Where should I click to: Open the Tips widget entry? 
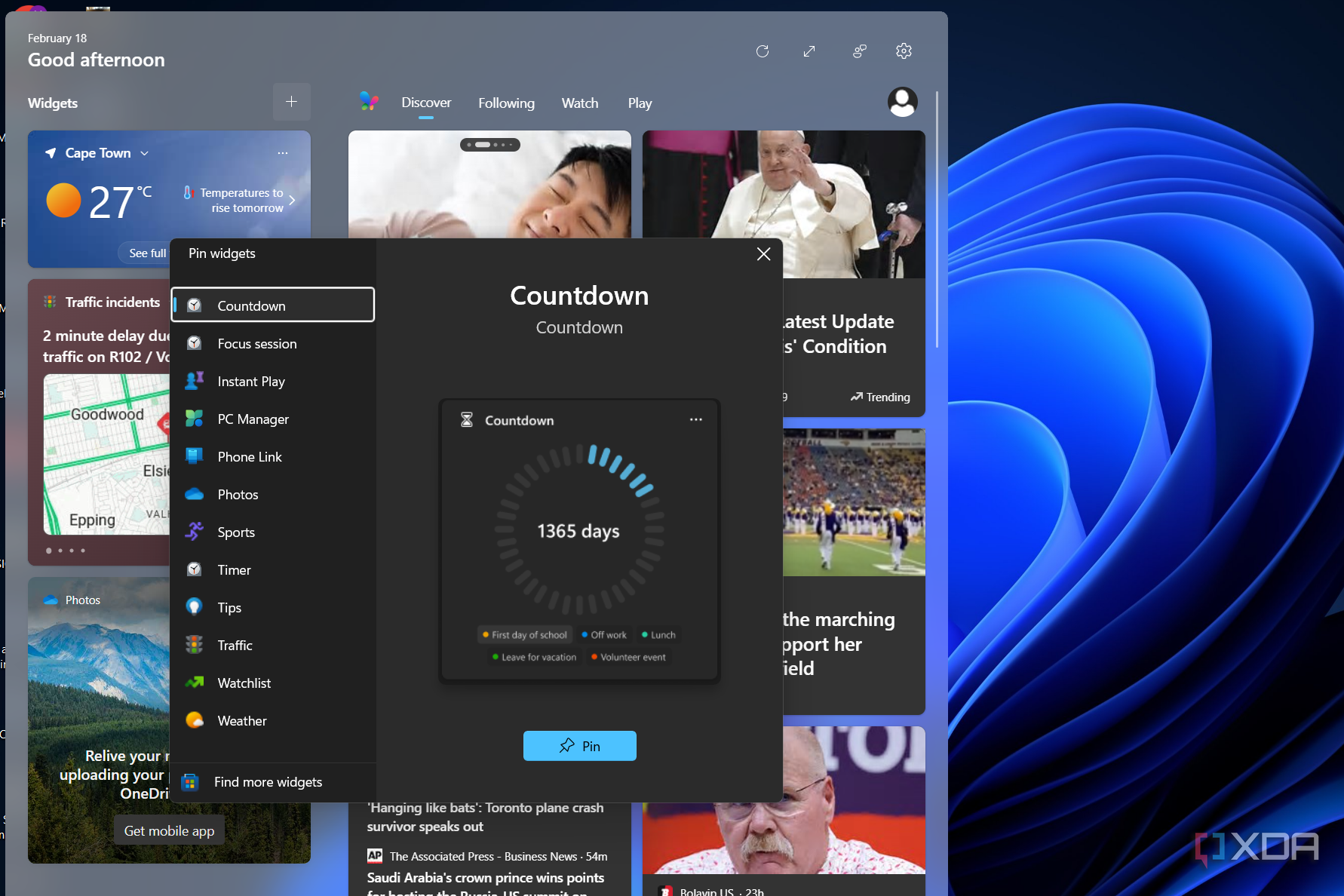click(x=273, y=608)
